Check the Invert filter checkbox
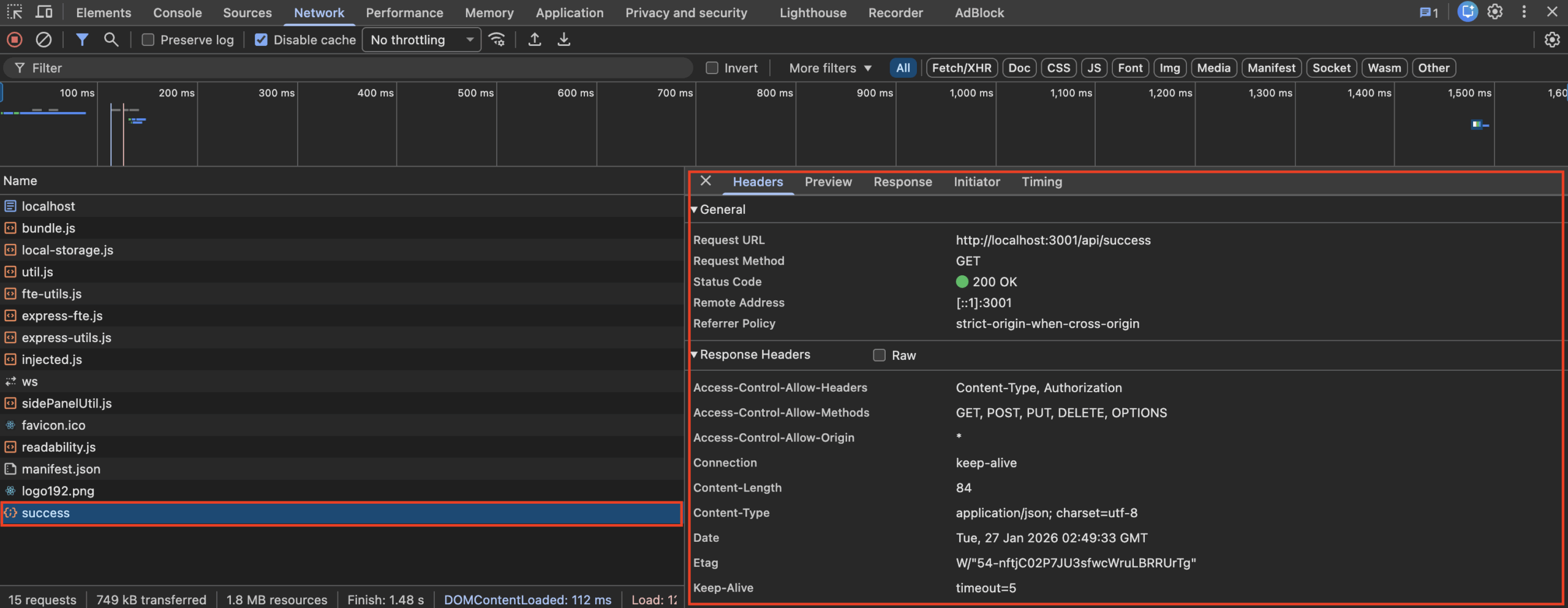The height and width of the screenshot is (608, 1568). (712, 68)
